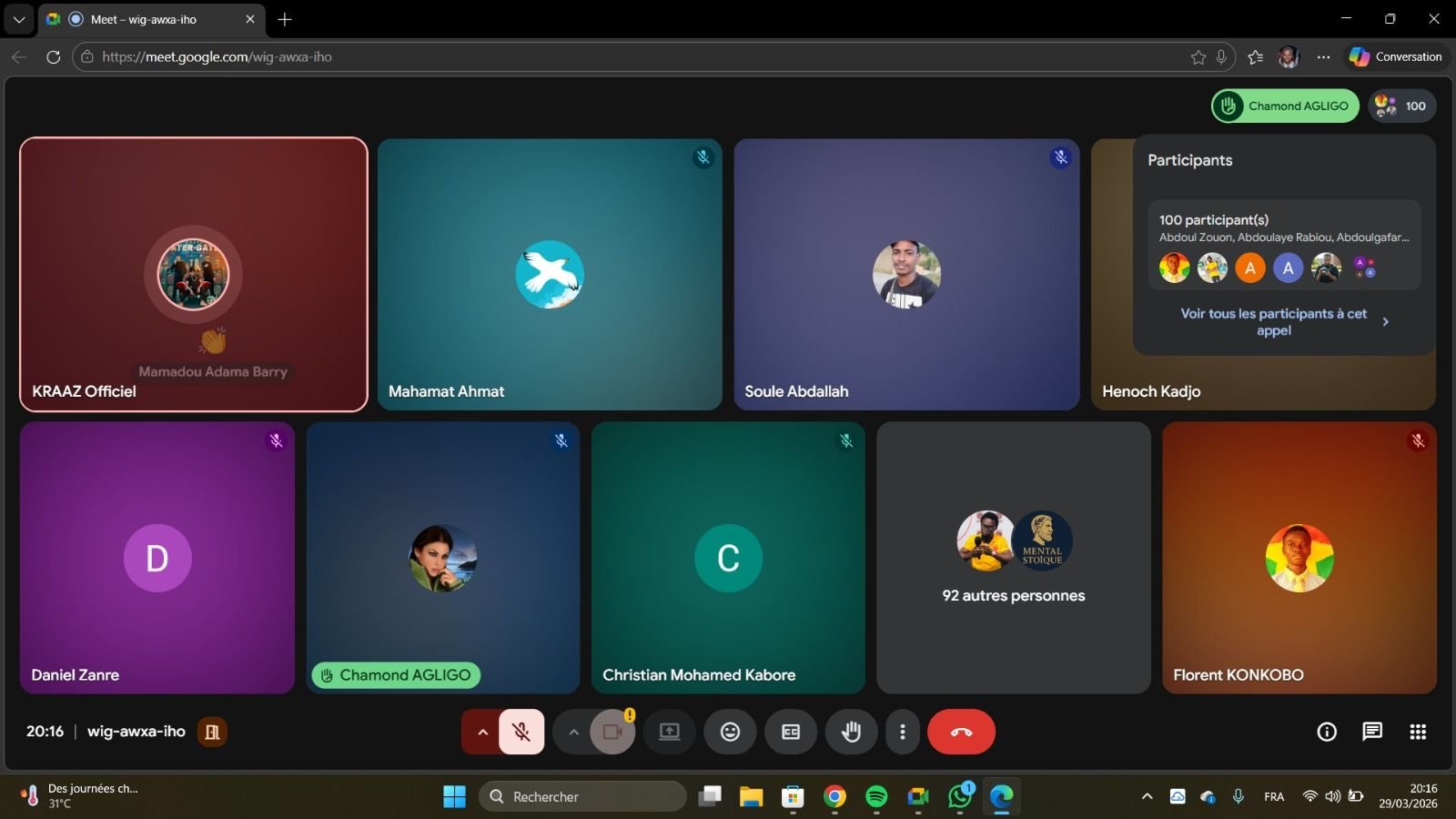Click the Rechercher taskbar search box
Screen dimensions: 1456x819
click(582, 796)
